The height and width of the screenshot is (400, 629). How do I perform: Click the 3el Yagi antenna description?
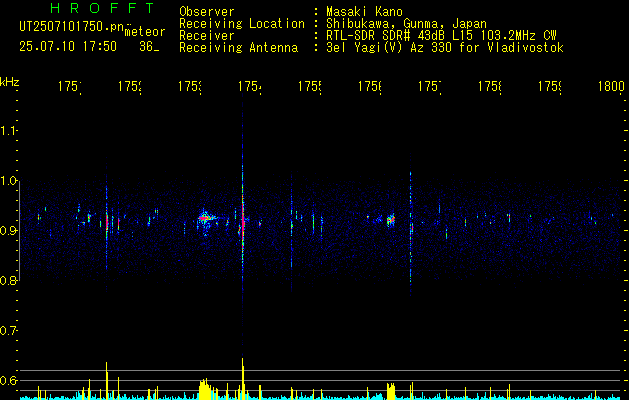tap(445, 48)
